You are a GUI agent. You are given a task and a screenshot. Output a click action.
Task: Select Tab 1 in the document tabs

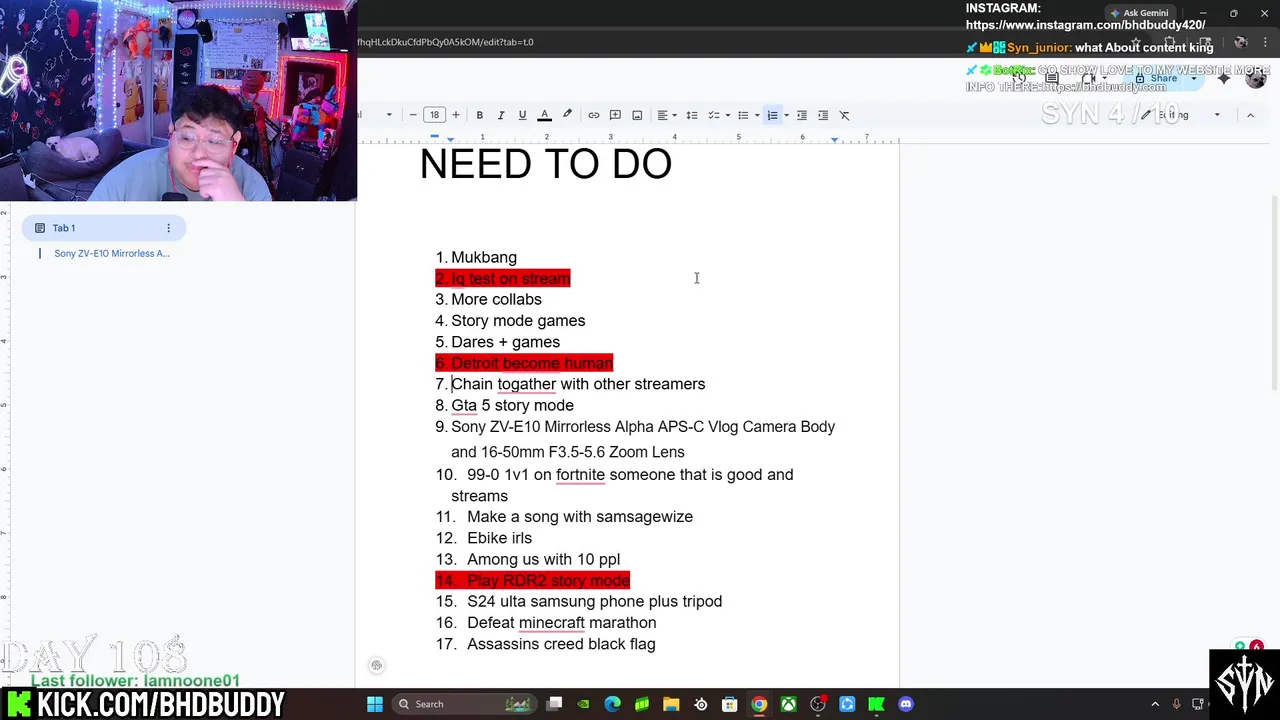tap(103, 228)
